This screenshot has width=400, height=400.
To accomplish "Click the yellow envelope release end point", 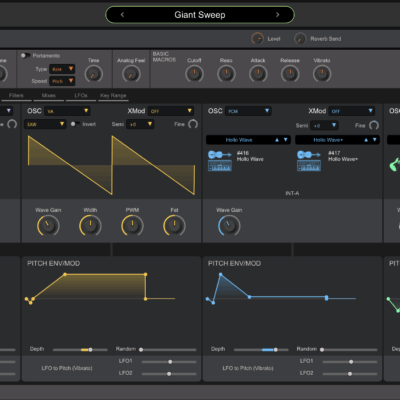I will 146,299.
